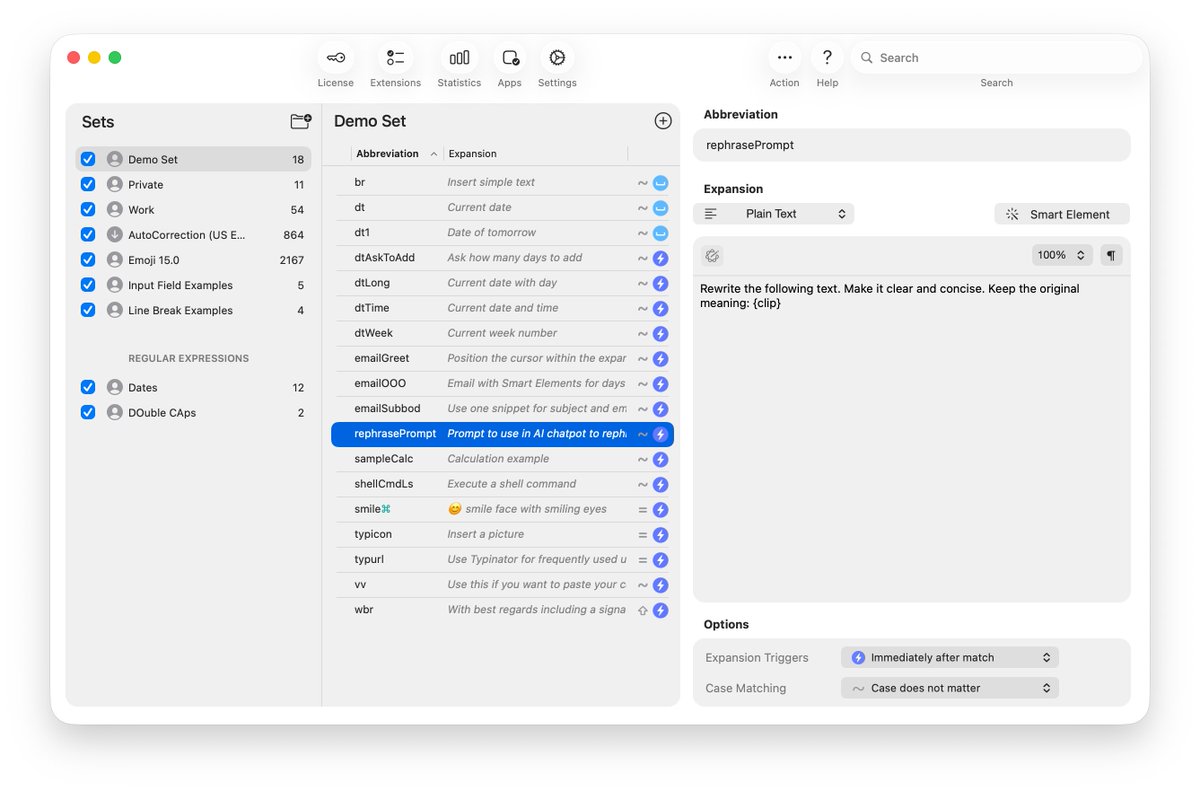Sort by the Abbreviation column header
The width and height of the screenshot is (1200, 791).
396,154
